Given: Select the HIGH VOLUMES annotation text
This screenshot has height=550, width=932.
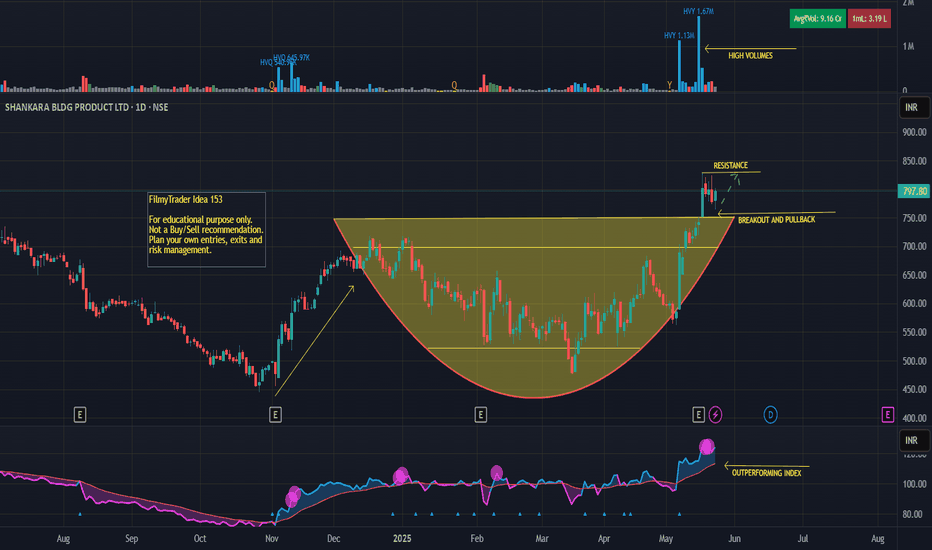Looking at the screenshot, I should tap(750, 55).
